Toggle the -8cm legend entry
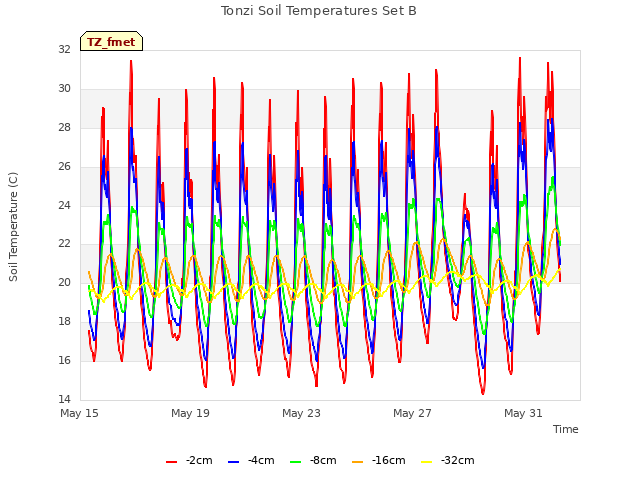This screenshot has width=640, height=480. point(313,461)
